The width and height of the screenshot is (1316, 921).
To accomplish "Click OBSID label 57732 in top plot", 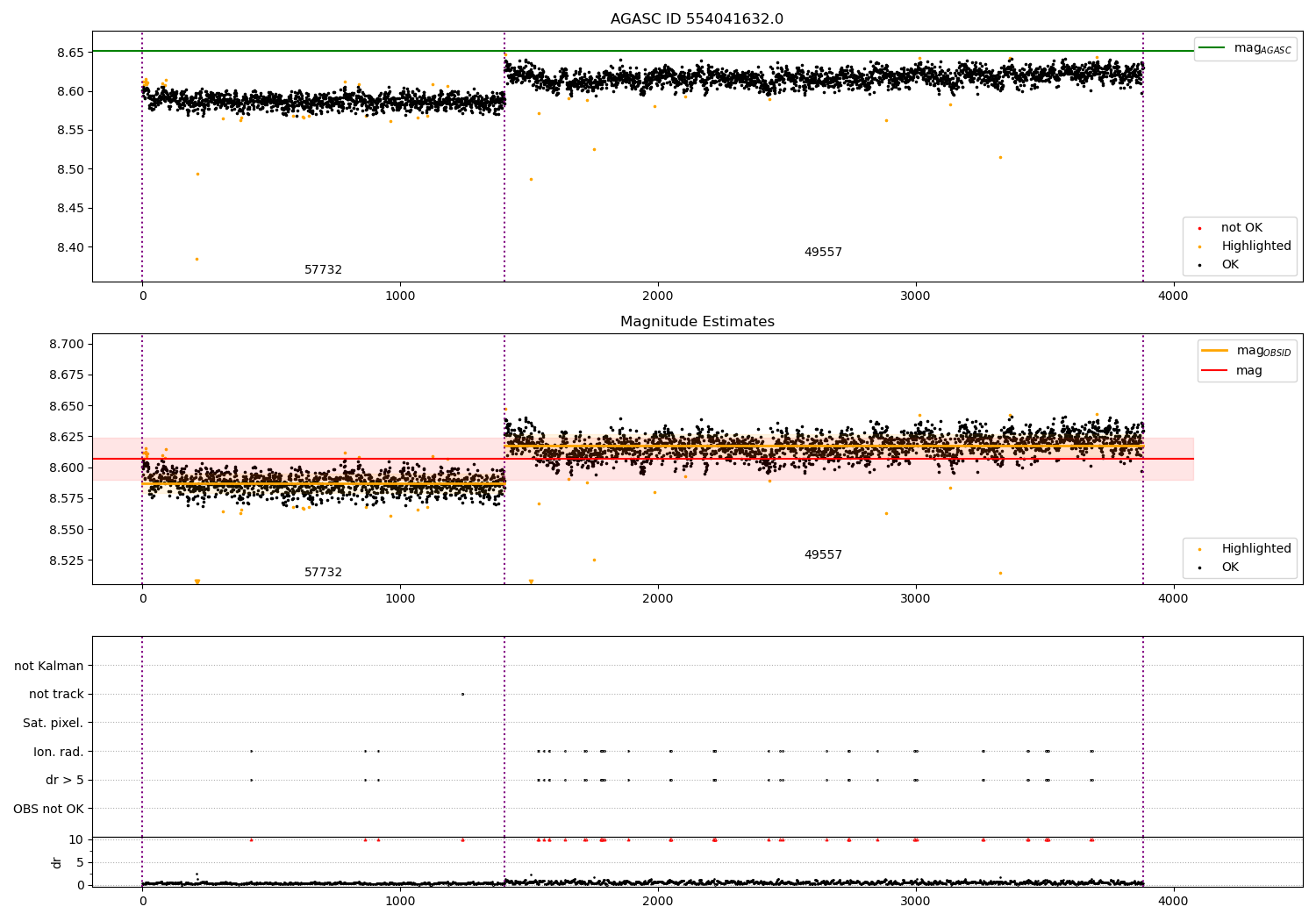I will [x=323, y=270].
